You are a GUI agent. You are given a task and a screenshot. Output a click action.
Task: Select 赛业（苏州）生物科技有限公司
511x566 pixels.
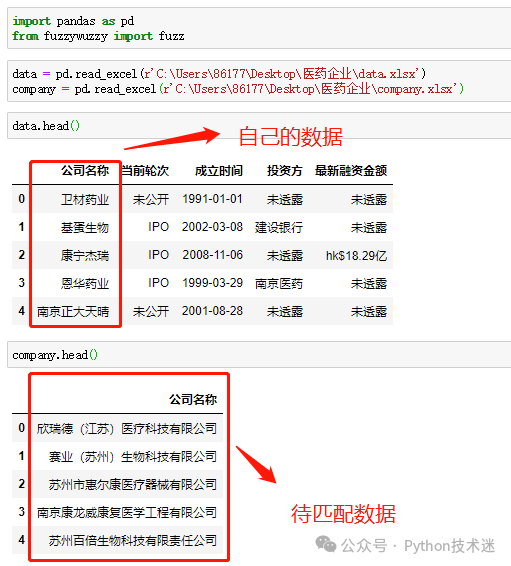(133, 457)
